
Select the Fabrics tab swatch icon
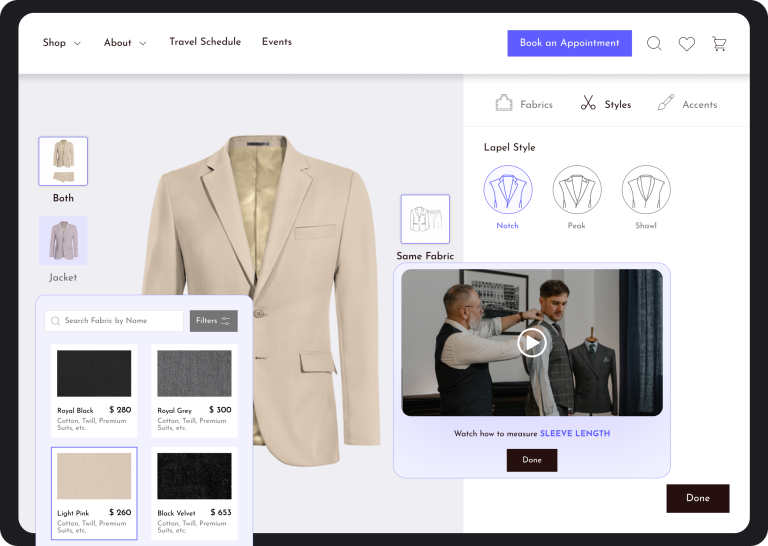click(x=504, y=103)
